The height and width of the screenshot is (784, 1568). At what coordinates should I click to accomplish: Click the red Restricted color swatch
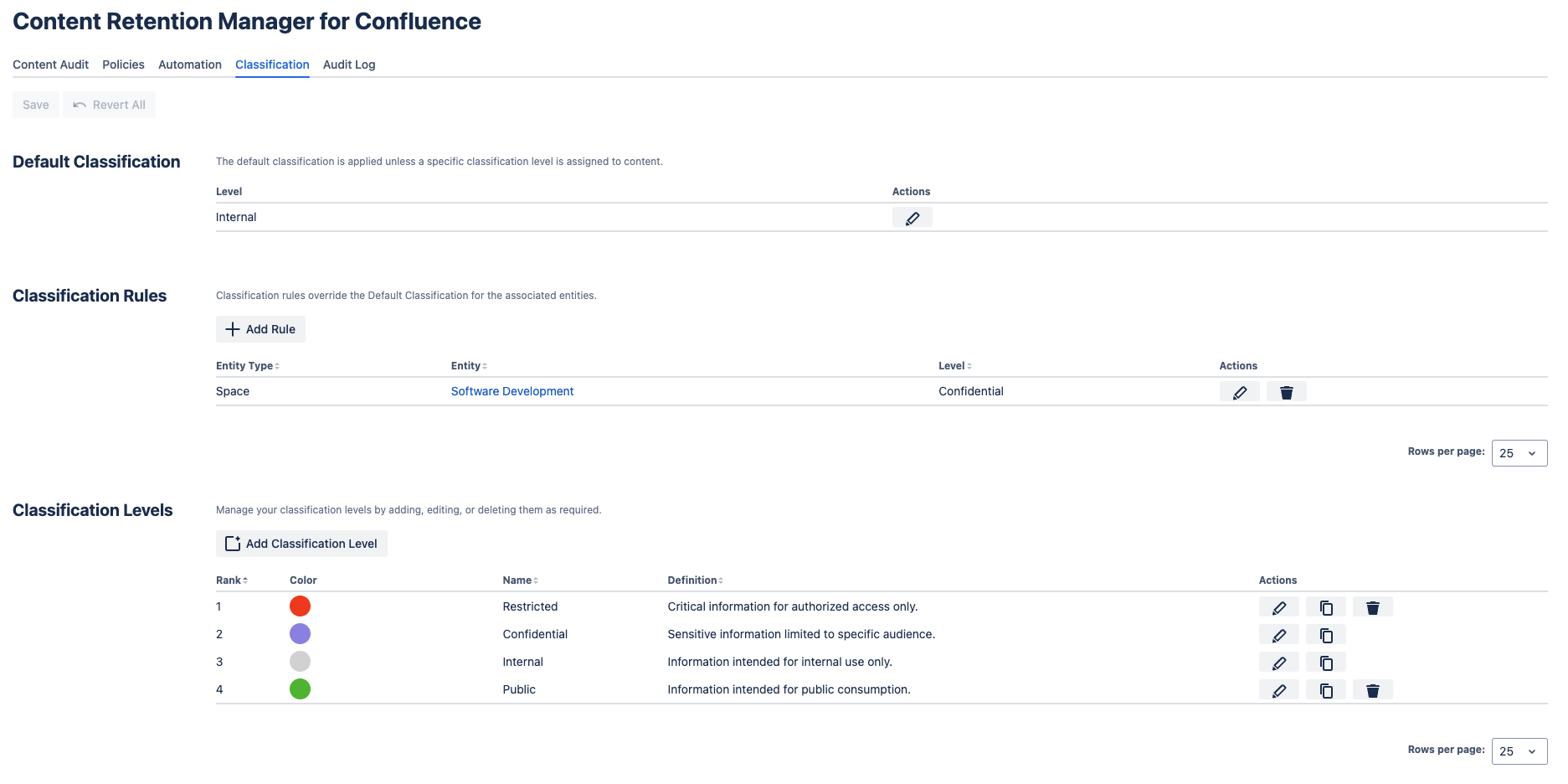point(300,606)
